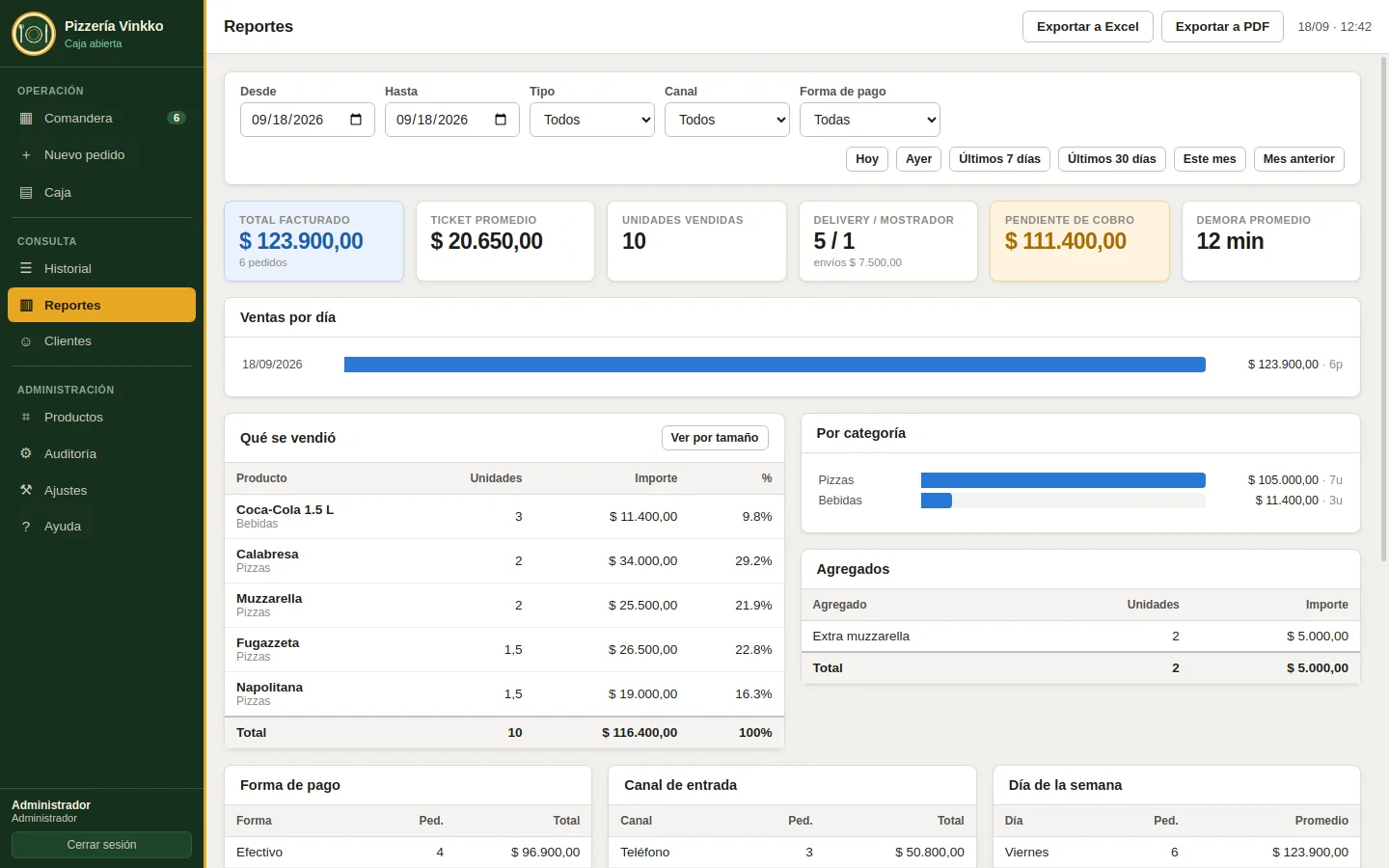Click the Comandera badge showing 6

(177, 118)
